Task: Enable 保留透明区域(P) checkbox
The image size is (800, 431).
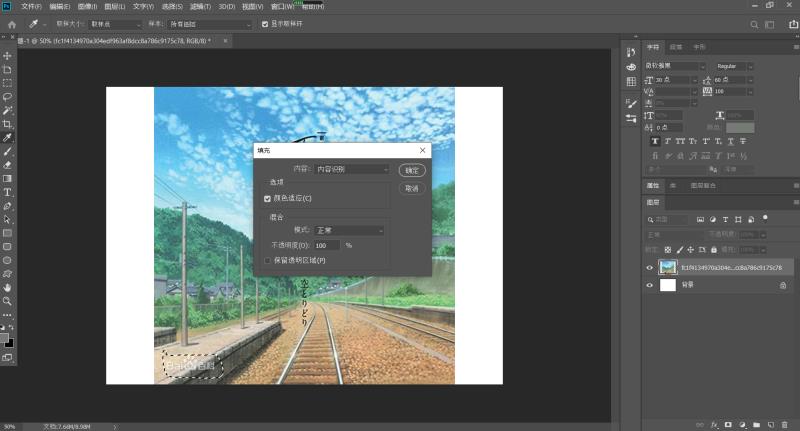Action: (267, 261)
